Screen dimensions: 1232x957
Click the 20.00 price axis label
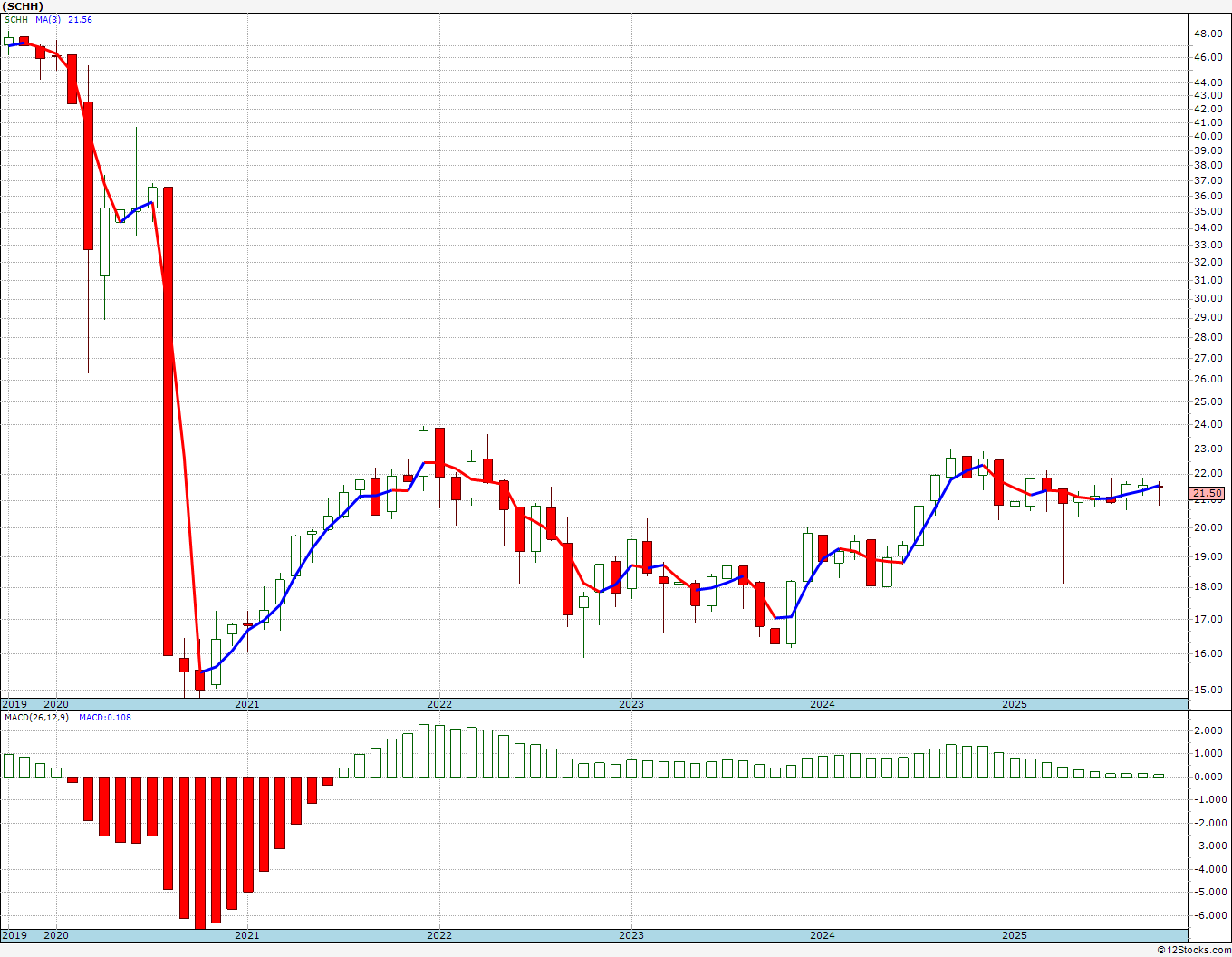[1208, 528]
